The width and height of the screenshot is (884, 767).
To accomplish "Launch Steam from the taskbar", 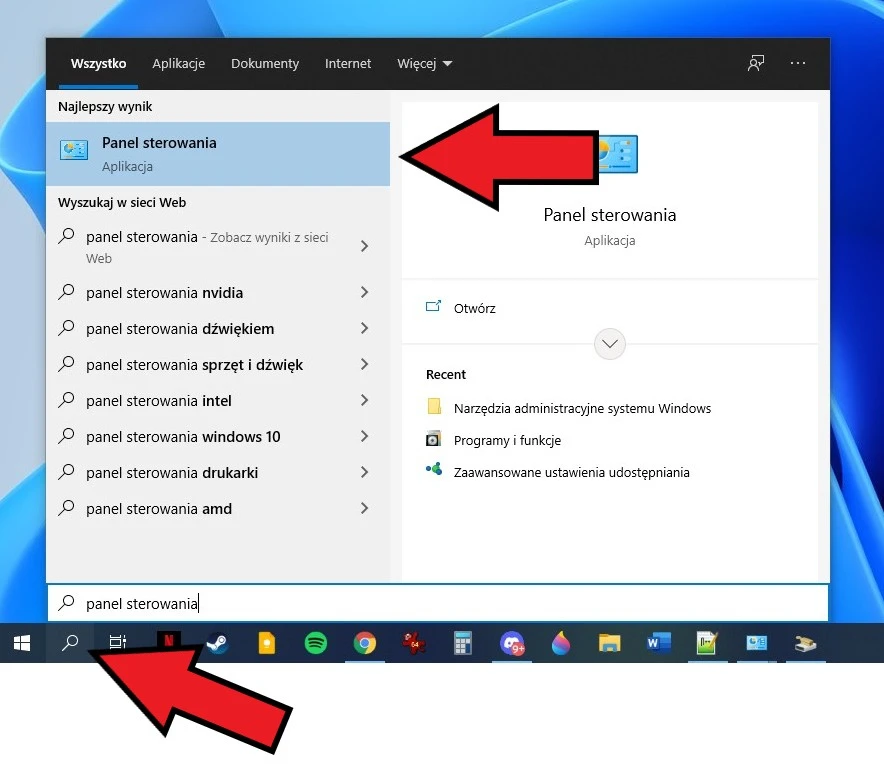I will [x=217, y=643].
